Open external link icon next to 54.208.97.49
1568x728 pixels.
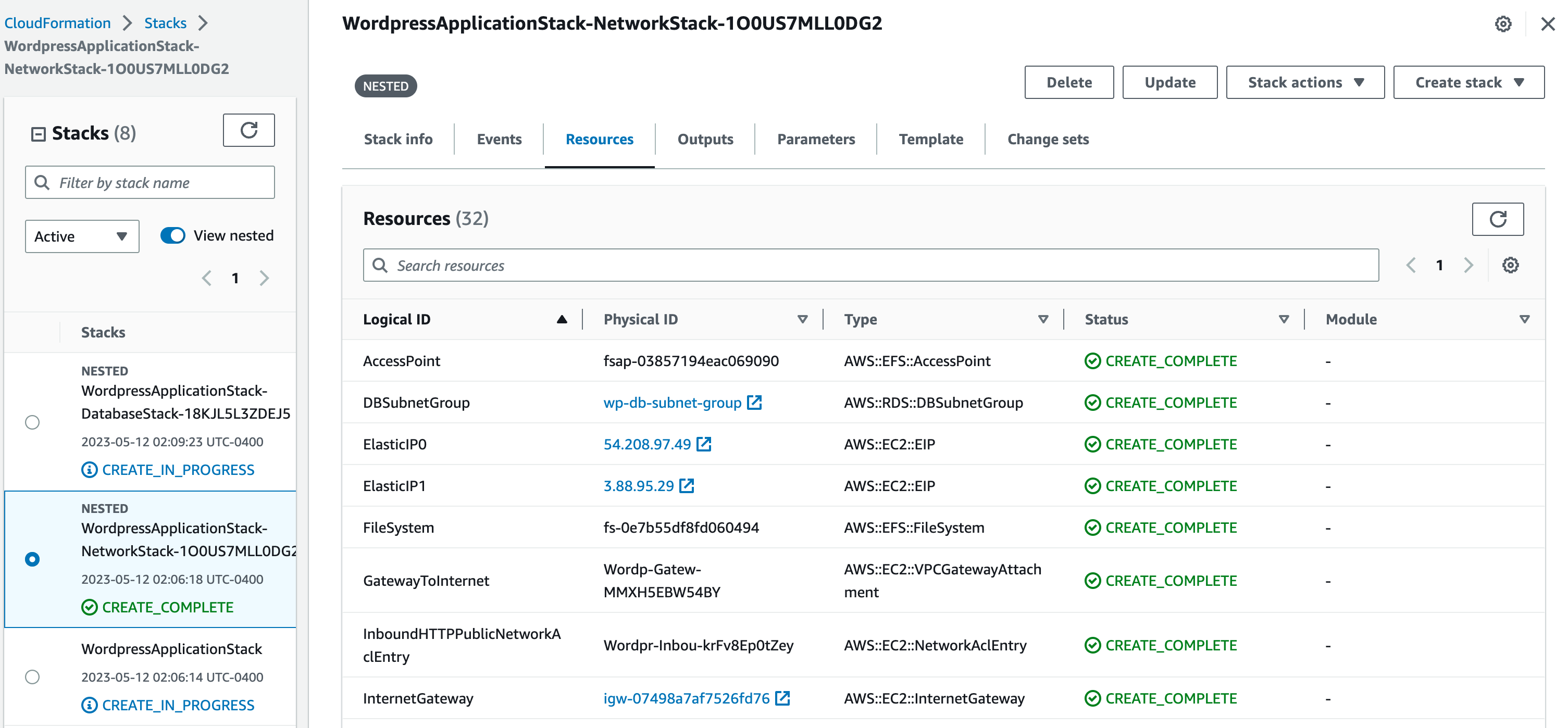(x=704, y=444)
